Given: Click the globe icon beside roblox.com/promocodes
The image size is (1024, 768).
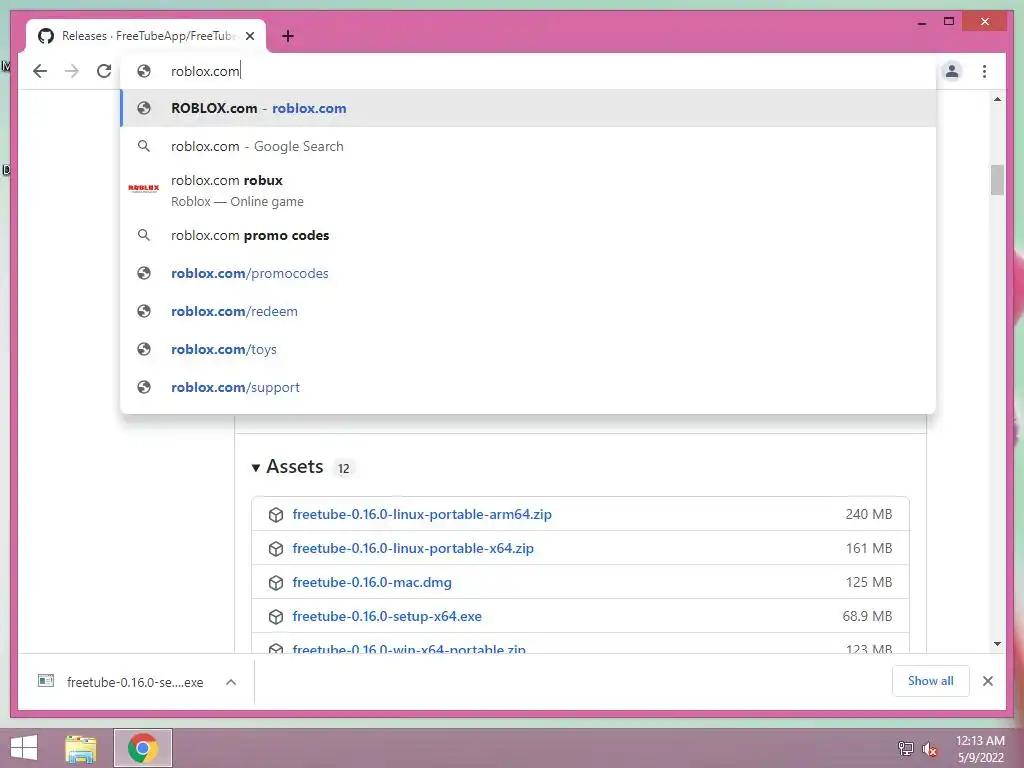Looking at the screenshot, I should pos(144,273).
